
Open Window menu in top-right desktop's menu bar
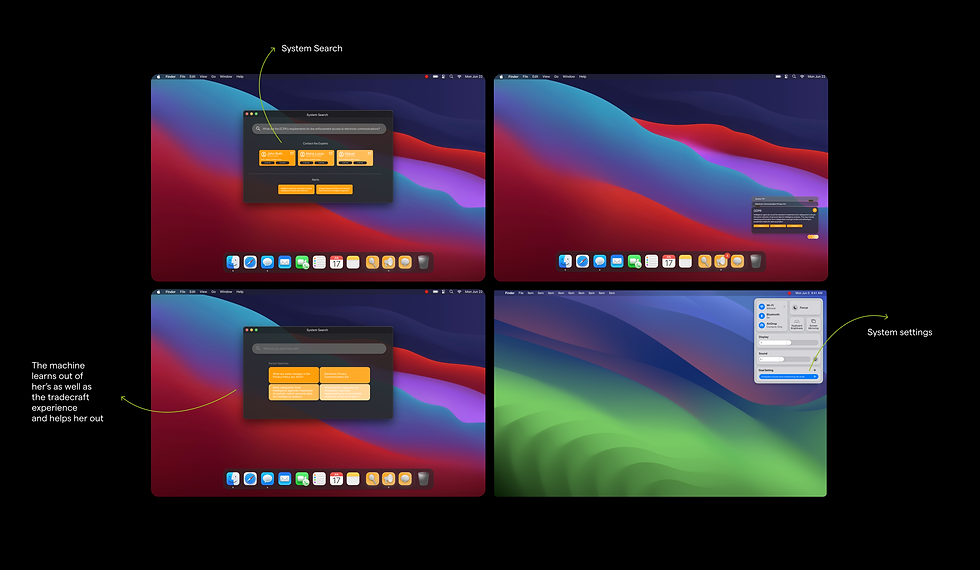pos(569,77)
